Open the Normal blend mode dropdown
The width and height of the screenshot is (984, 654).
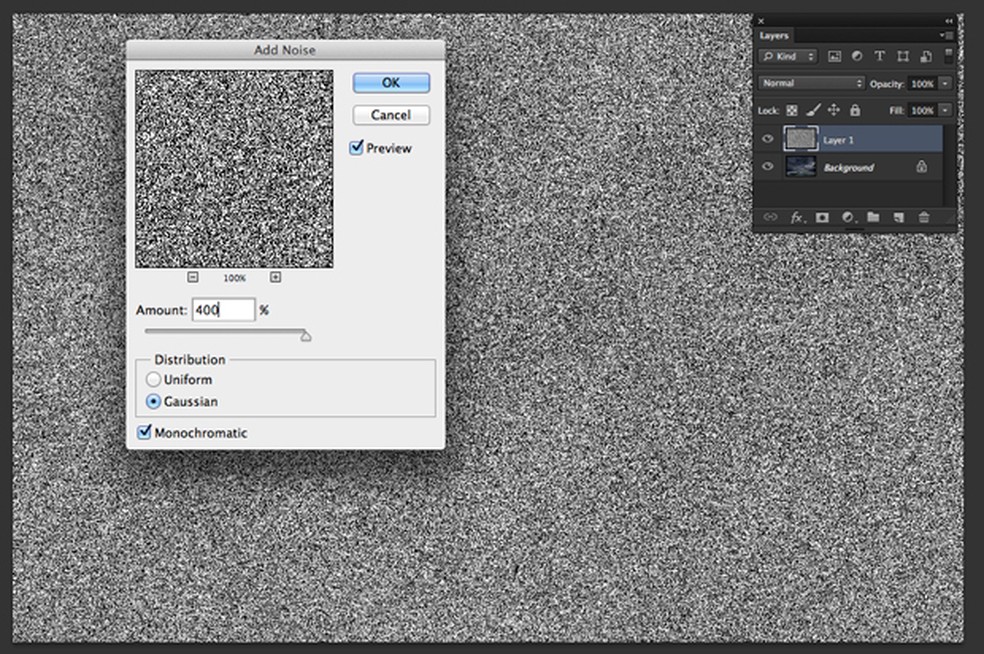811,84
